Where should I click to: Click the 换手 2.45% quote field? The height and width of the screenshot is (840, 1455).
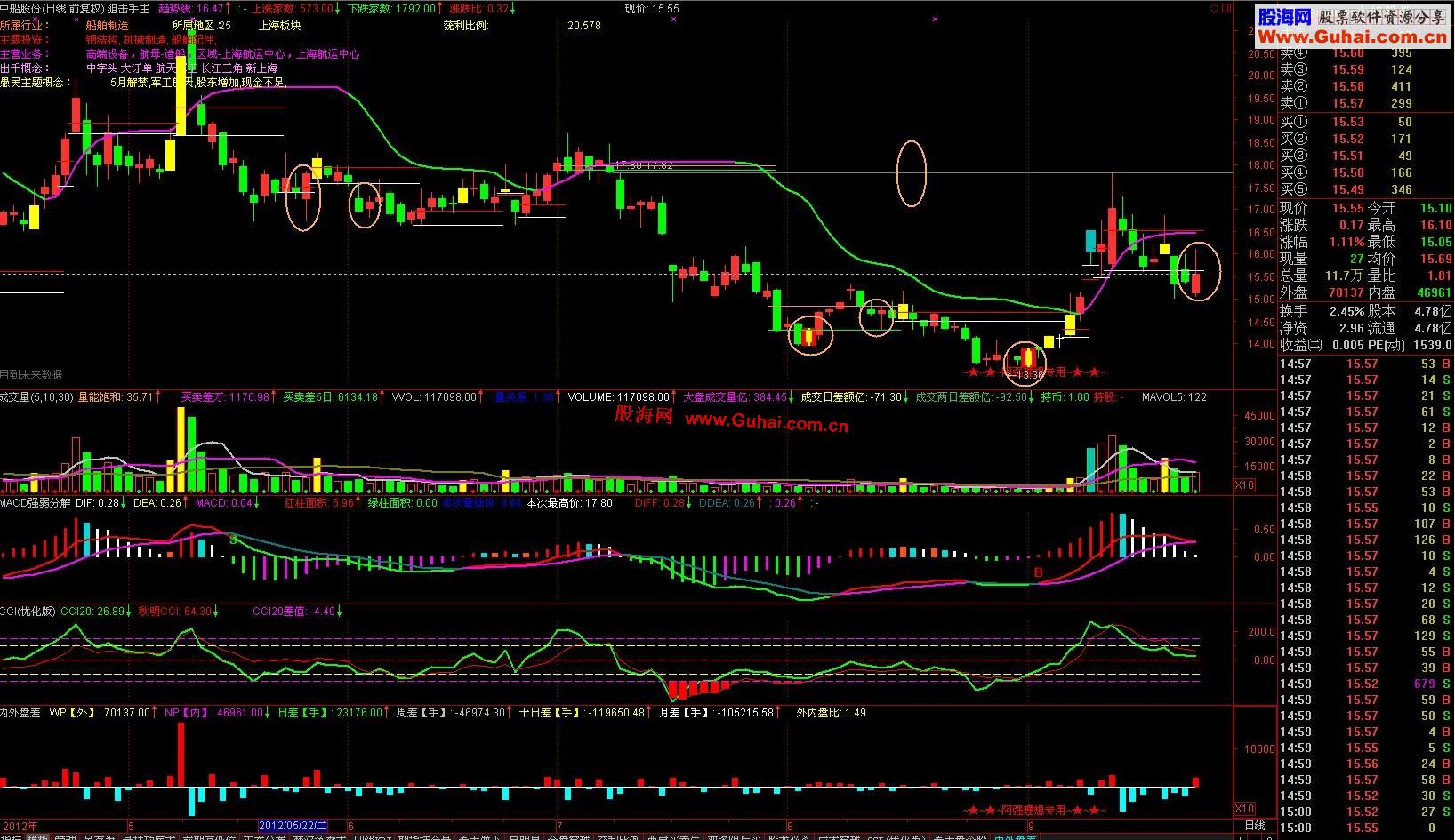(1322, 311)
